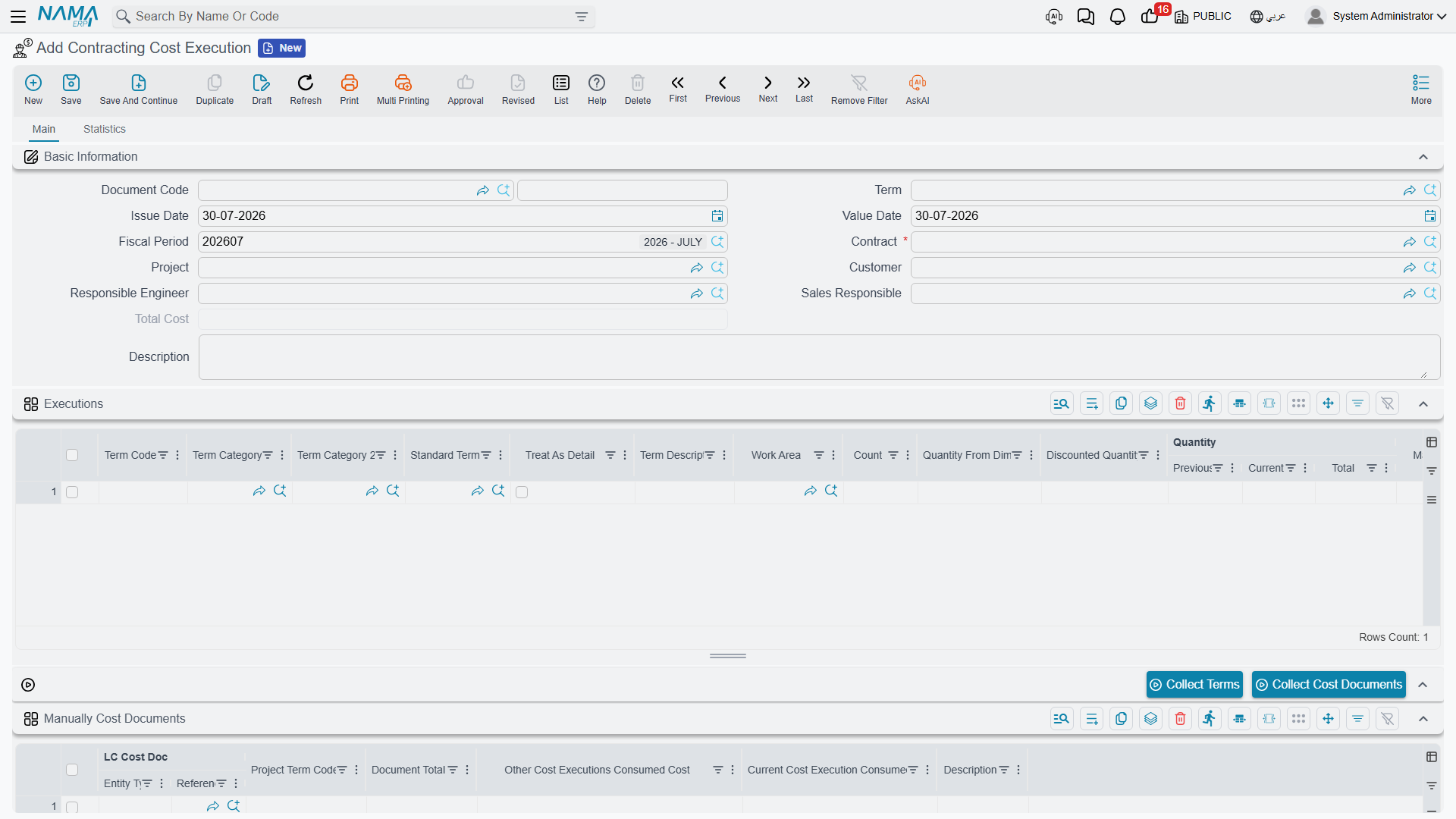Click Remove Filter

pos(859,89)
